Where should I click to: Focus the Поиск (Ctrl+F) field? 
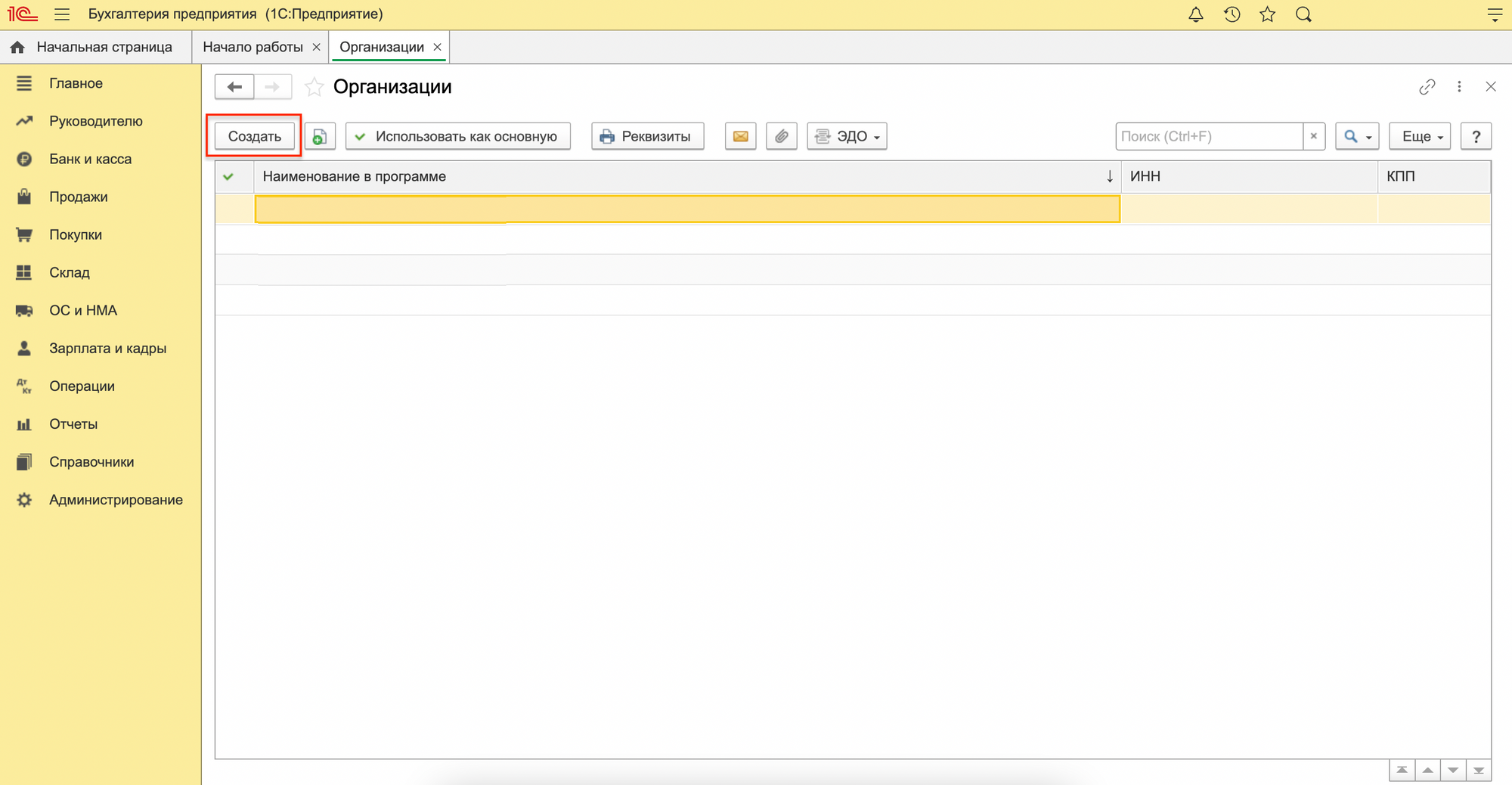coord(1209,136)
